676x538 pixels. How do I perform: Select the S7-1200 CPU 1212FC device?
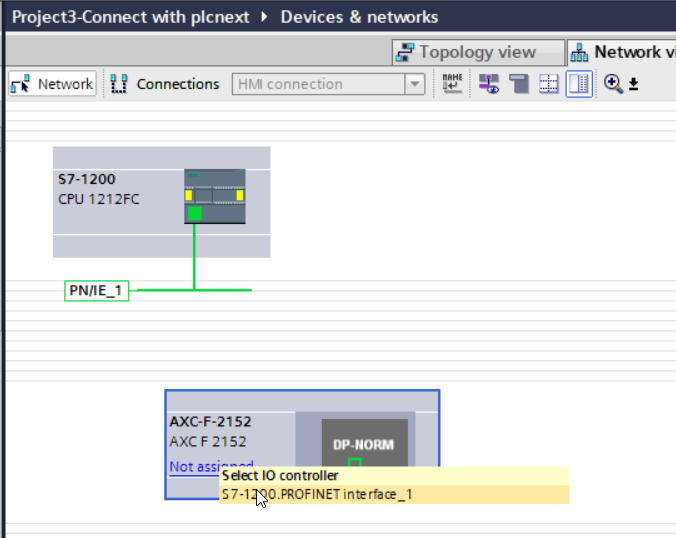click(x=162, y=202)
